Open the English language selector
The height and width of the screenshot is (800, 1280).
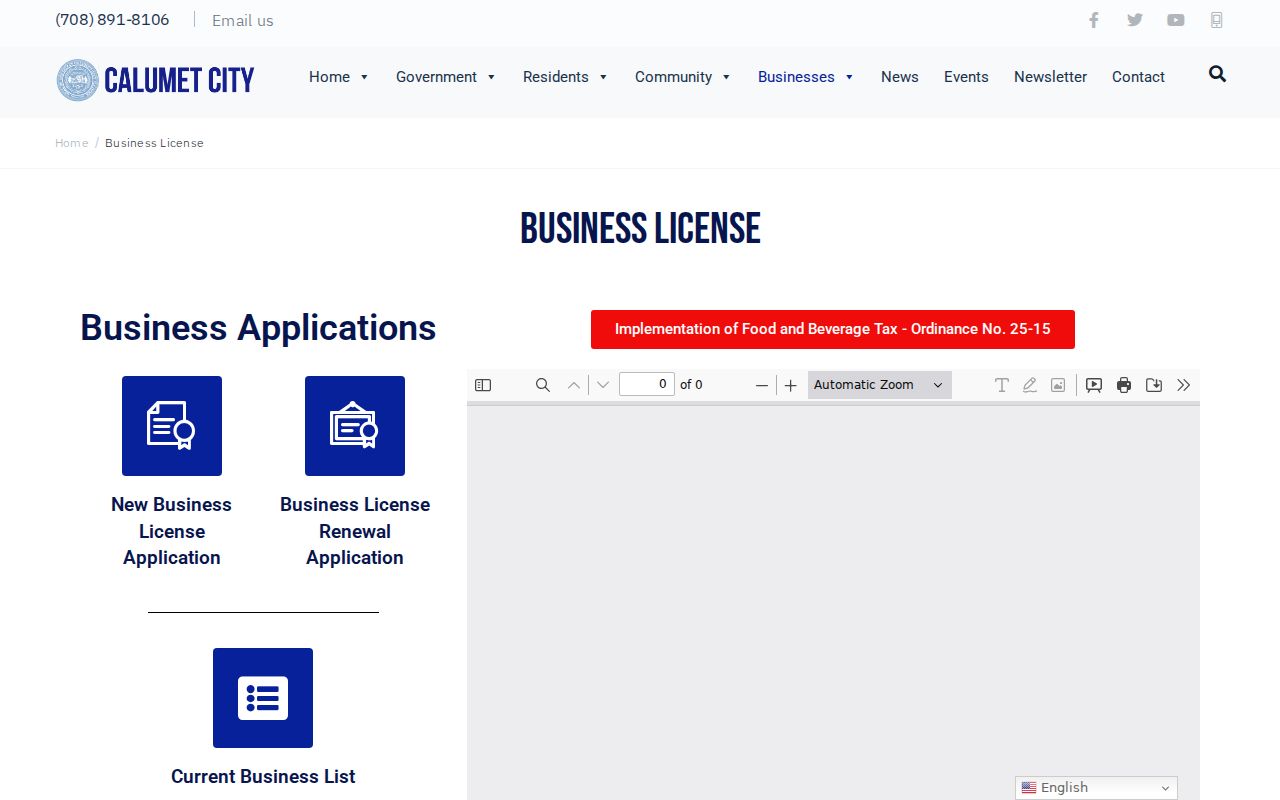tap(1096, 788)
